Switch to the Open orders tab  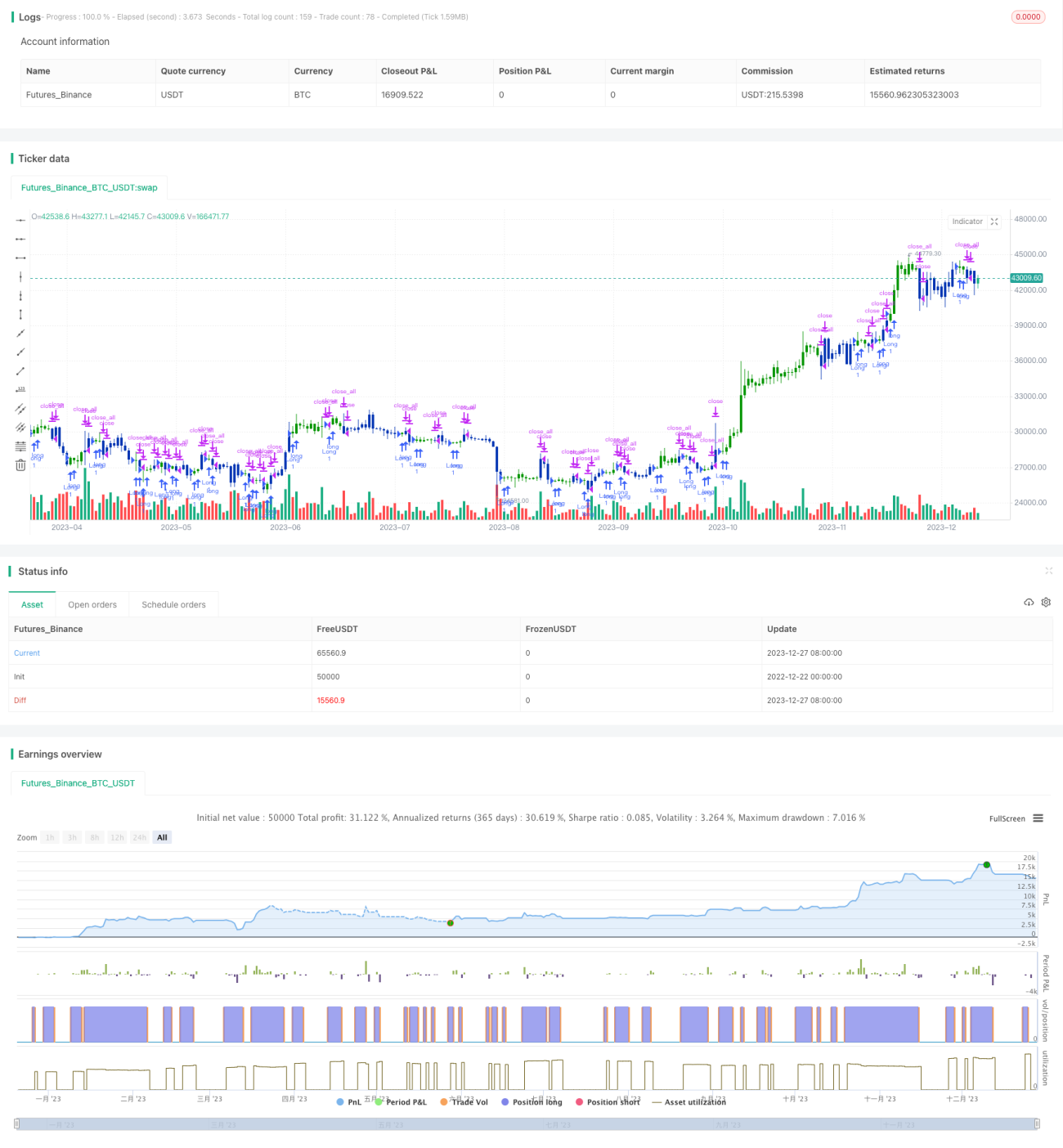pyautogui.click(x=92, y=605)
